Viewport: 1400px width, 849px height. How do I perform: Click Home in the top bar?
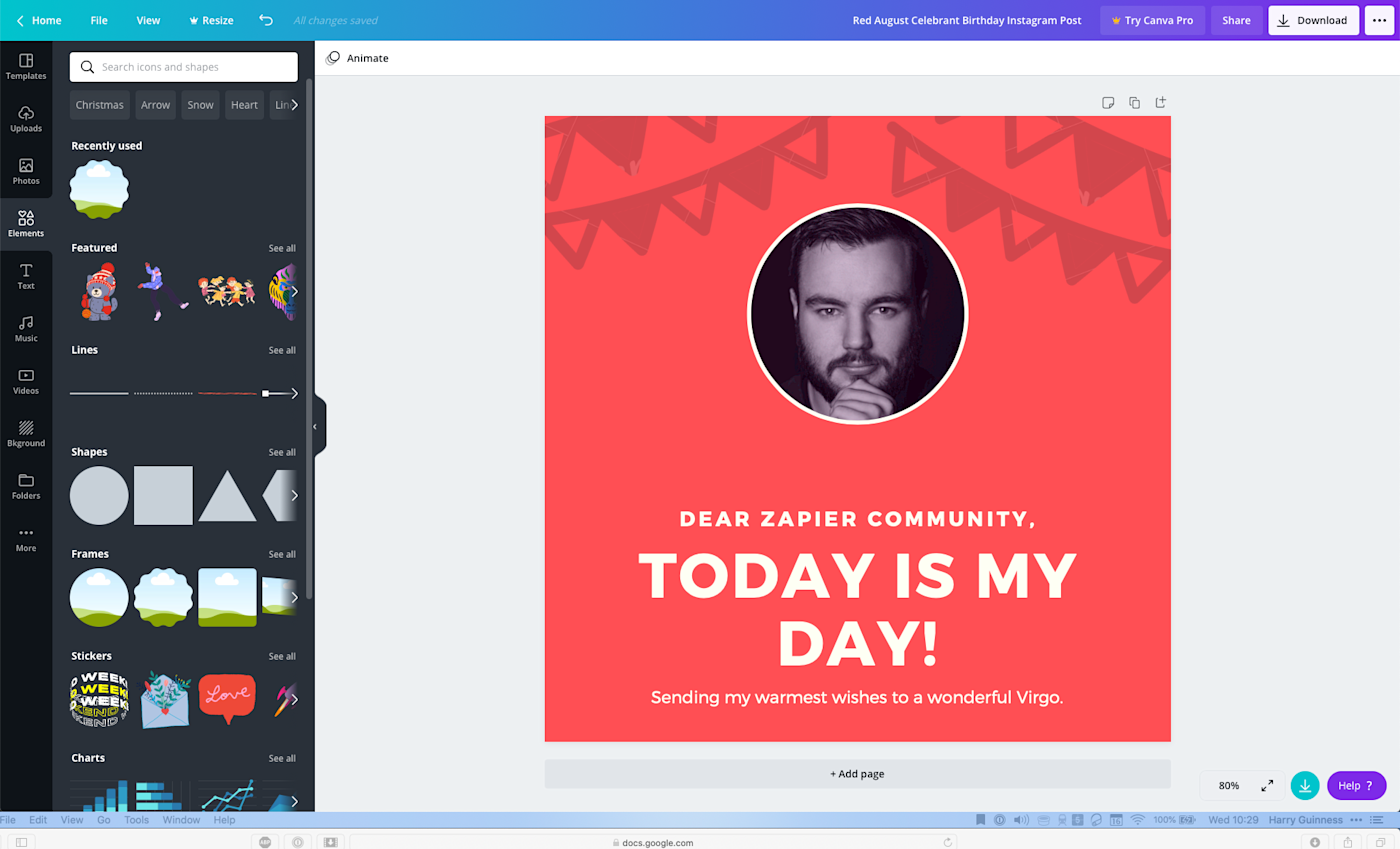(x=38, y=20)
